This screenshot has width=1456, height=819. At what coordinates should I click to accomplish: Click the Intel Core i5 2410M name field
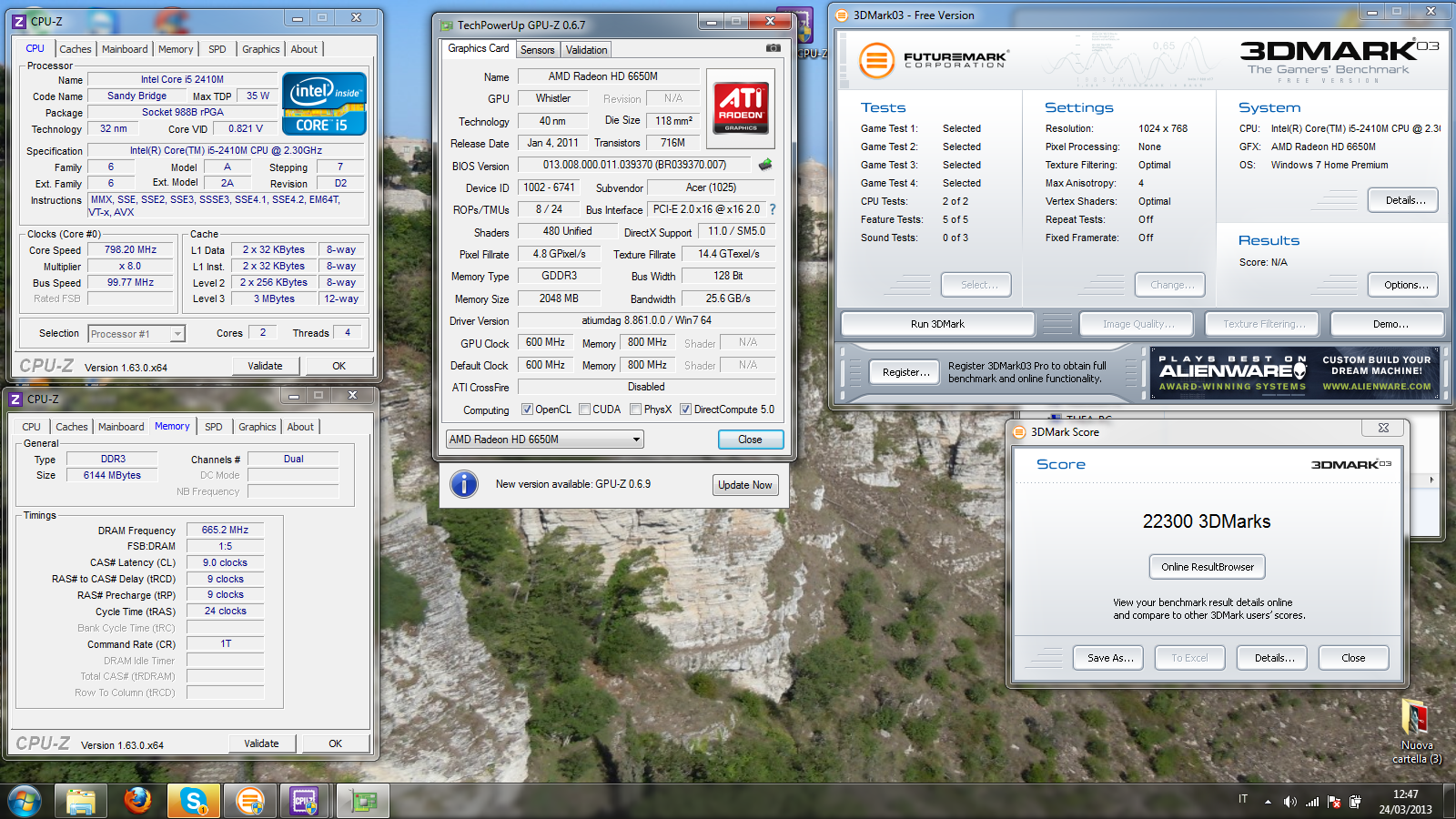[x=182, y=80]
